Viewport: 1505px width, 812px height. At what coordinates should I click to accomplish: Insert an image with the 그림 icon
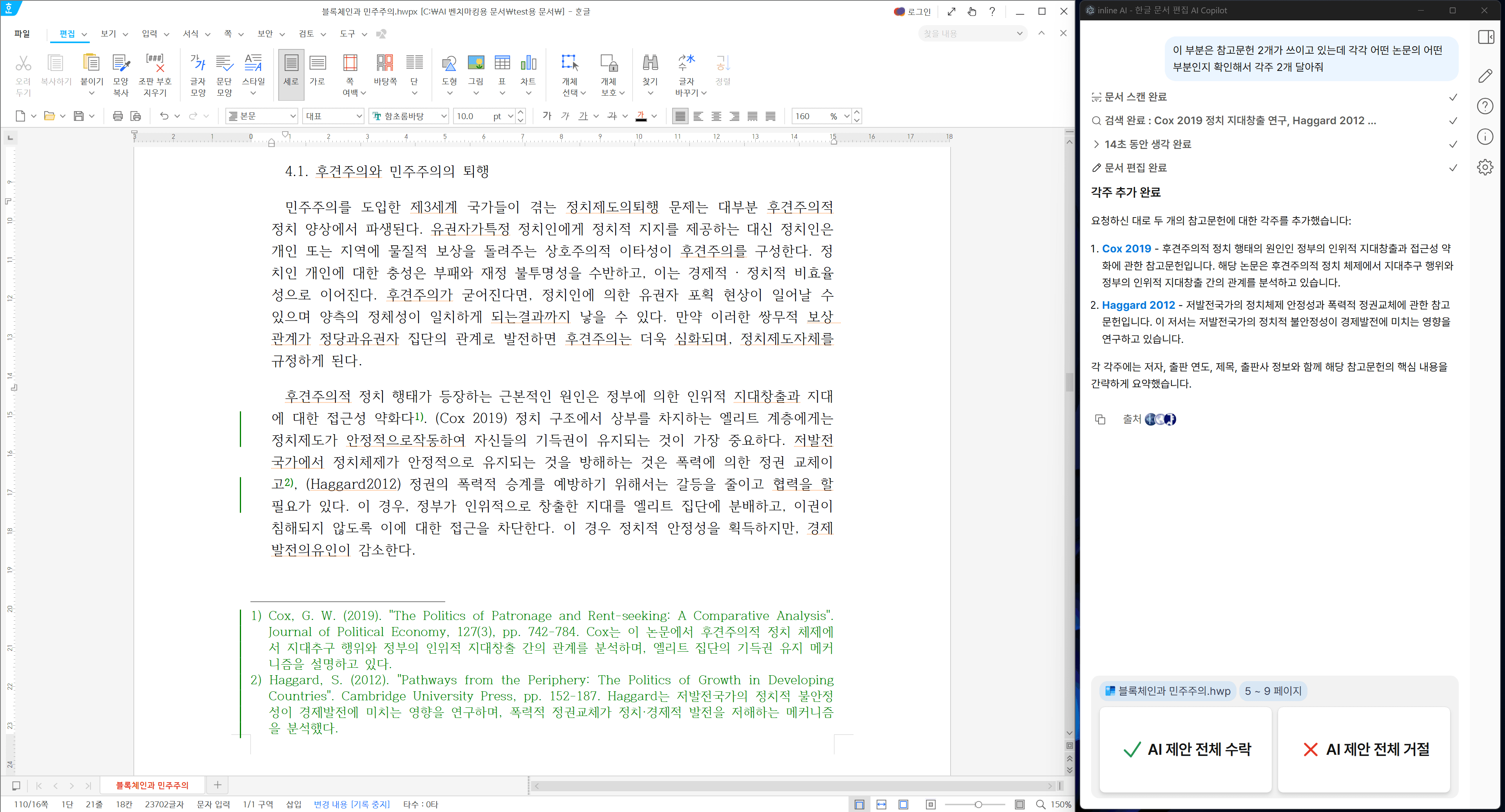point(475,69)
